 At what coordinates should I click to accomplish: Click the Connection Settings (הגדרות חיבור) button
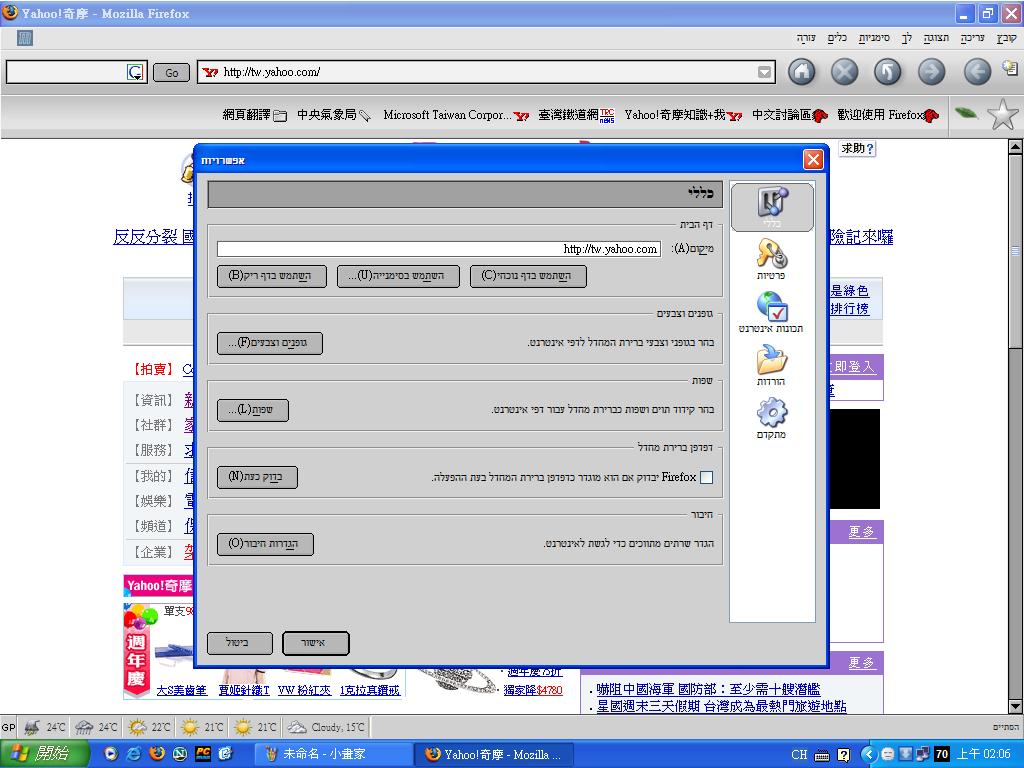pos(265,544)
